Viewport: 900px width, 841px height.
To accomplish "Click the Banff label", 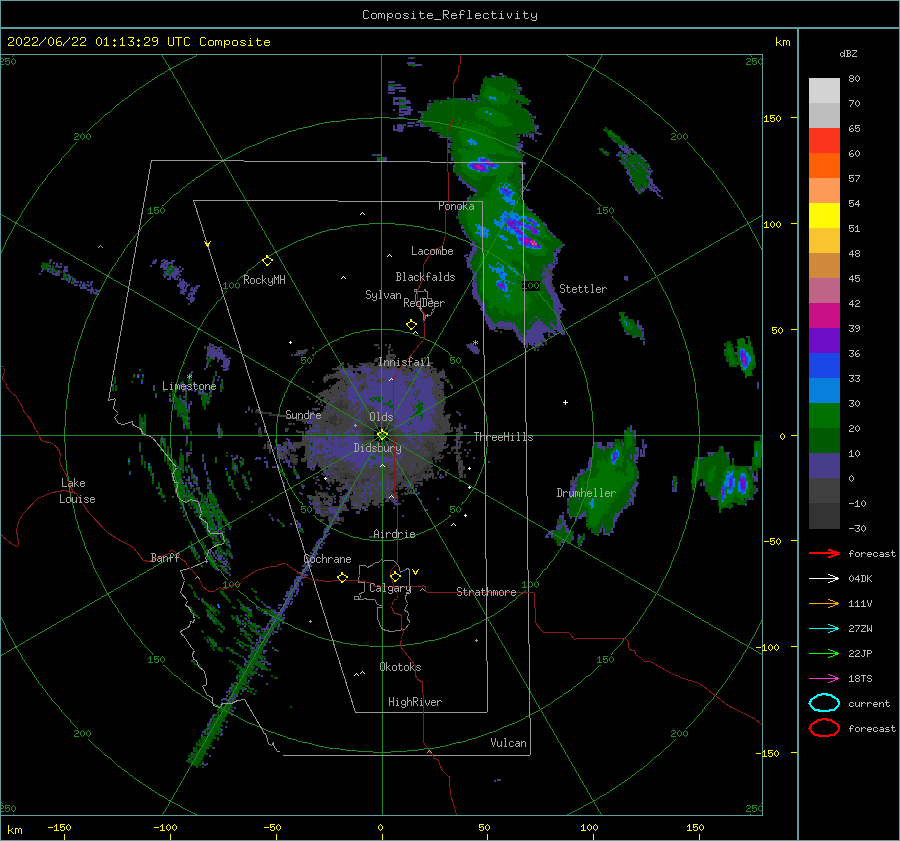I will (165, 557).
